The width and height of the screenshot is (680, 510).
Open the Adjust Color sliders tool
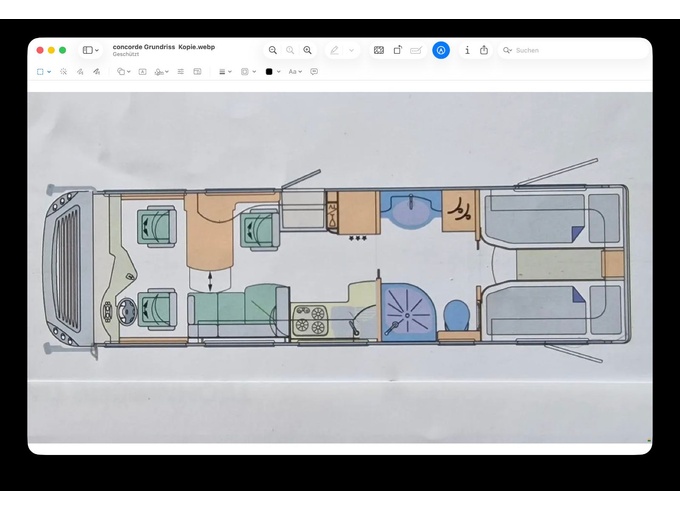click(181, 72)
